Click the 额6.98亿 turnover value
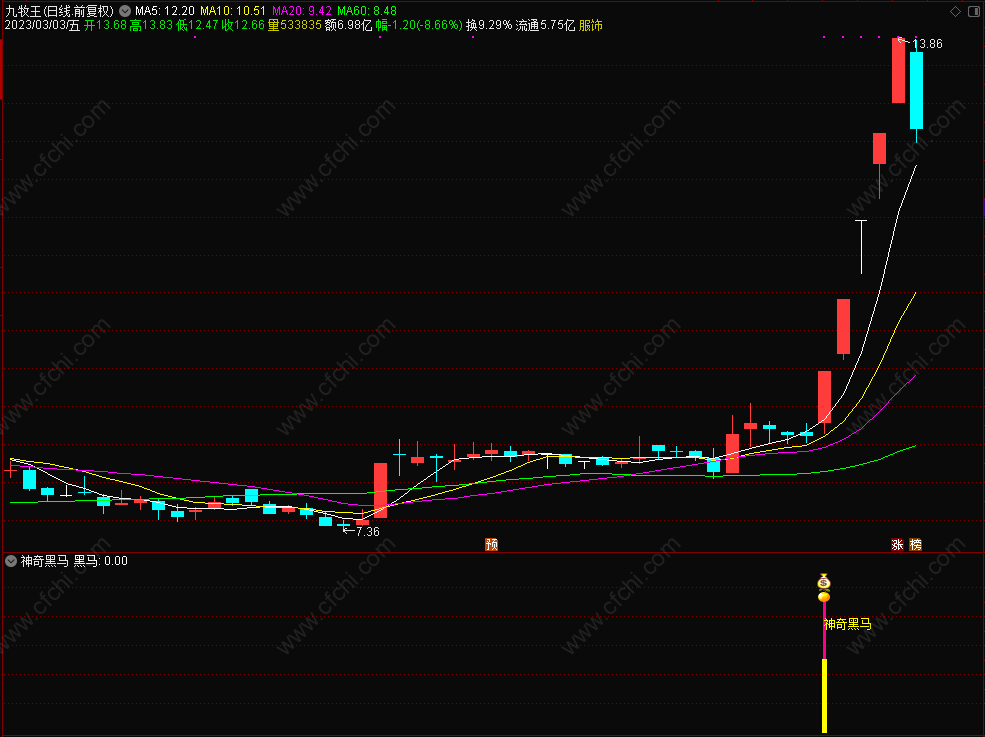This screenshot has height=737, width=985. (x=349, y=25)
